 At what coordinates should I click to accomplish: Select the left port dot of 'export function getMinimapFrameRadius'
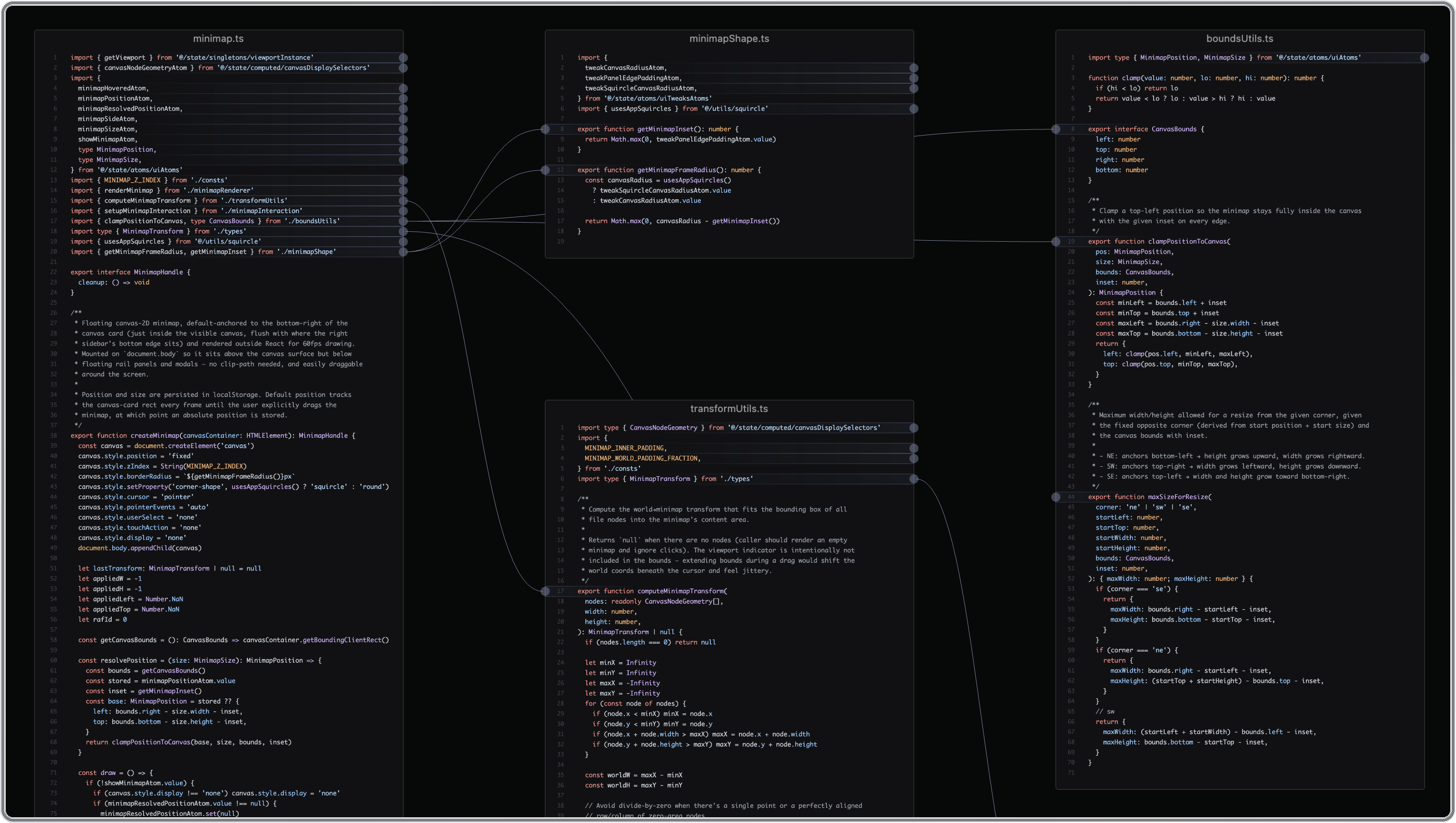point(545,170)
